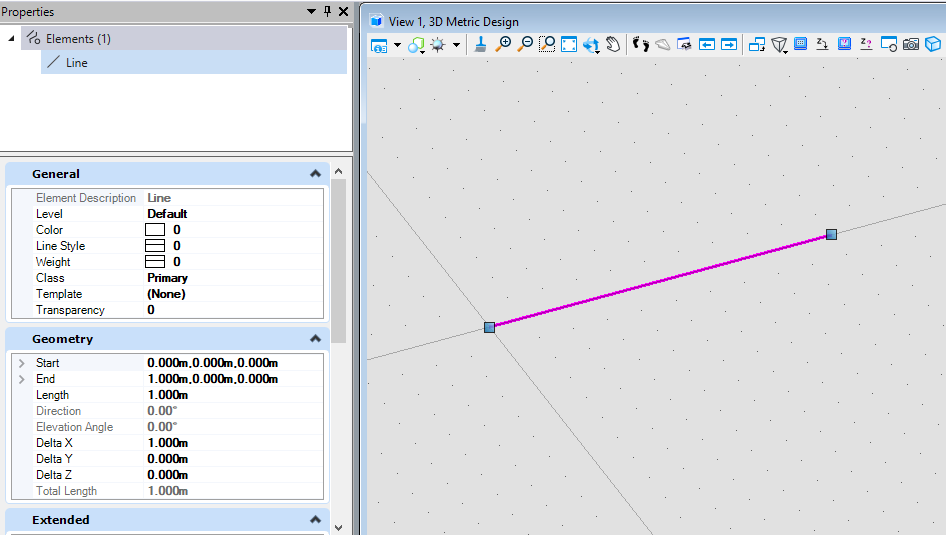Click the View 1 window cube icon
This screenshot has width=946, height=535.
pos(377,21)
